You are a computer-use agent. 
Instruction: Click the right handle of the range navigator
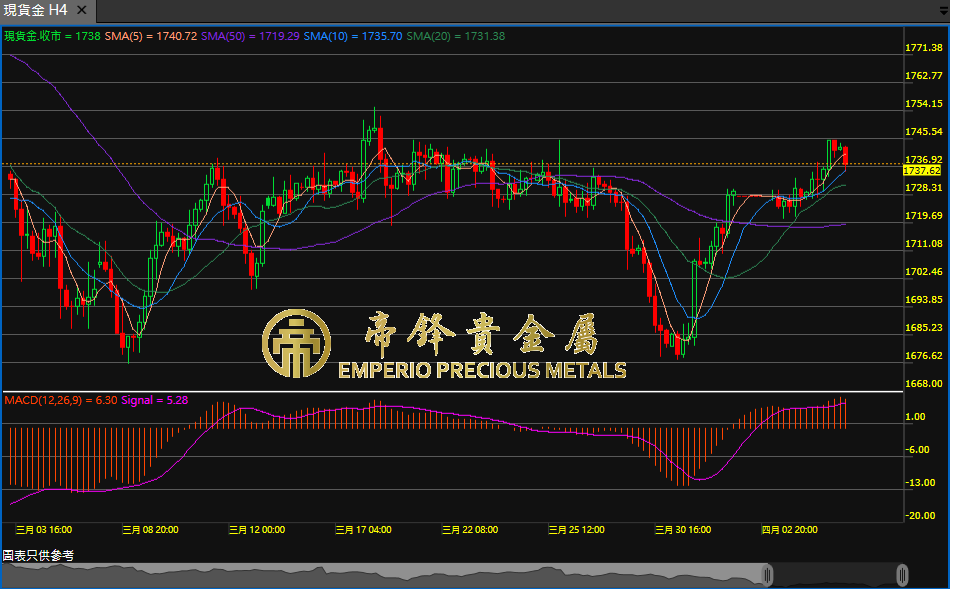click(902, 575)
